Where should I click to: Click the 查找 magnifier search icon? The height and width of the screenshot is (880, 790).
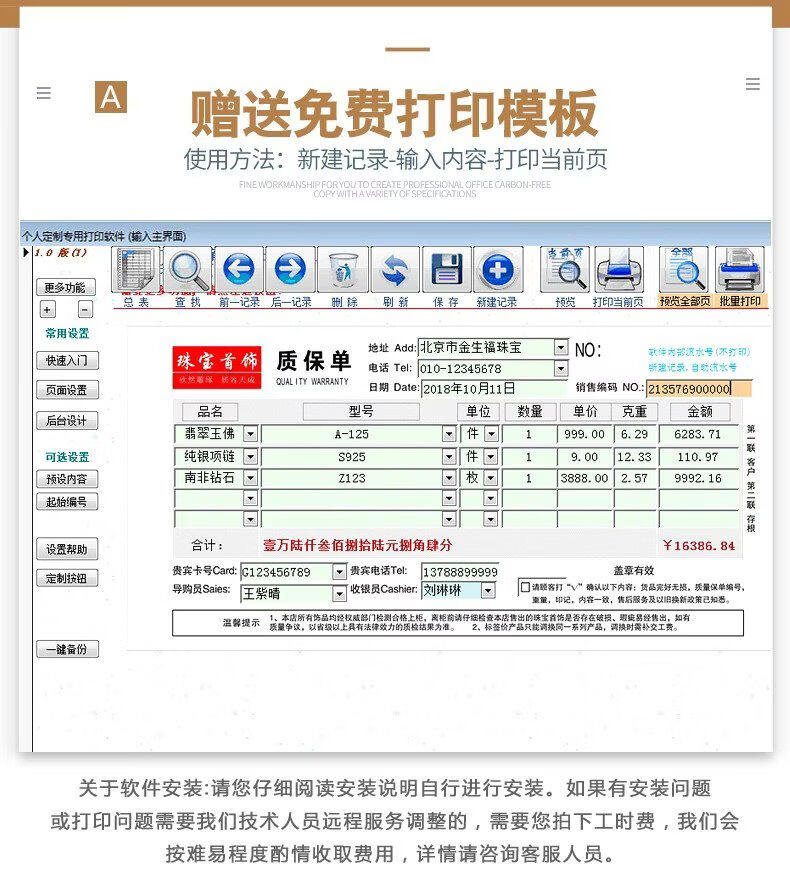point(188,270)
